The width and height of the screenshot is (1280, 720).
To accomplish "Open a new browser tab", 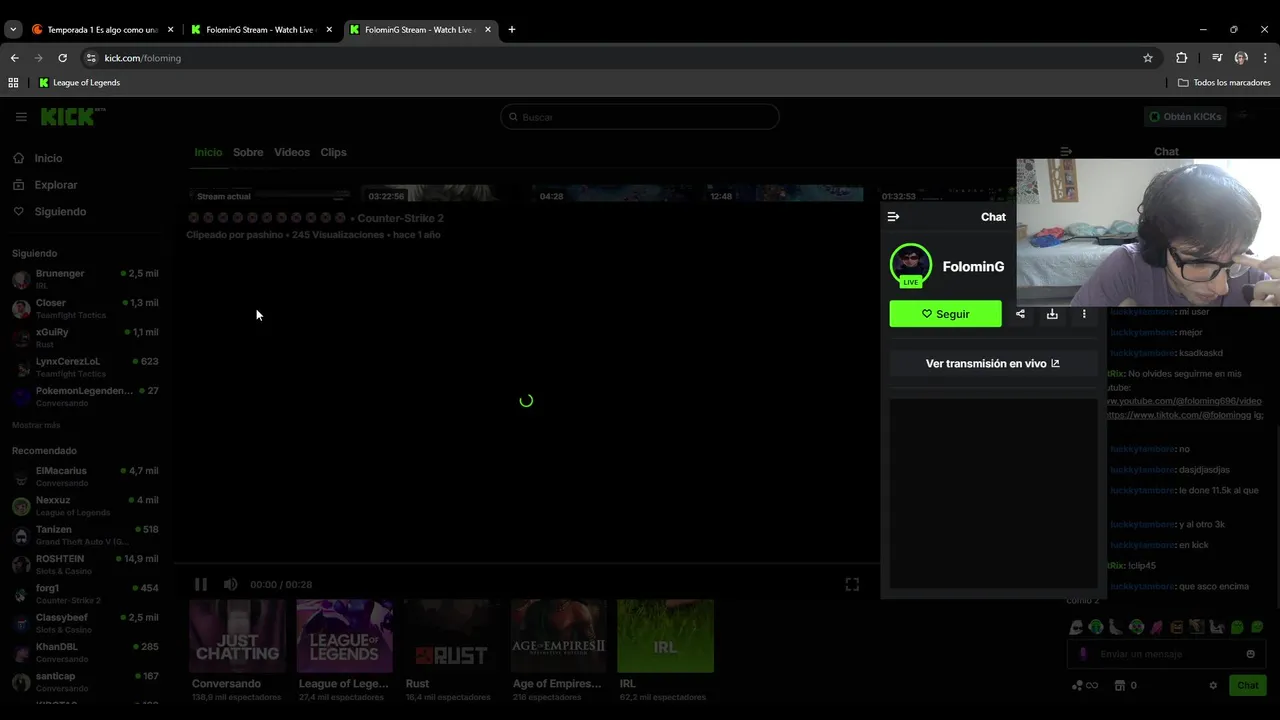I will pyautogui.click(x=512, y=30).
